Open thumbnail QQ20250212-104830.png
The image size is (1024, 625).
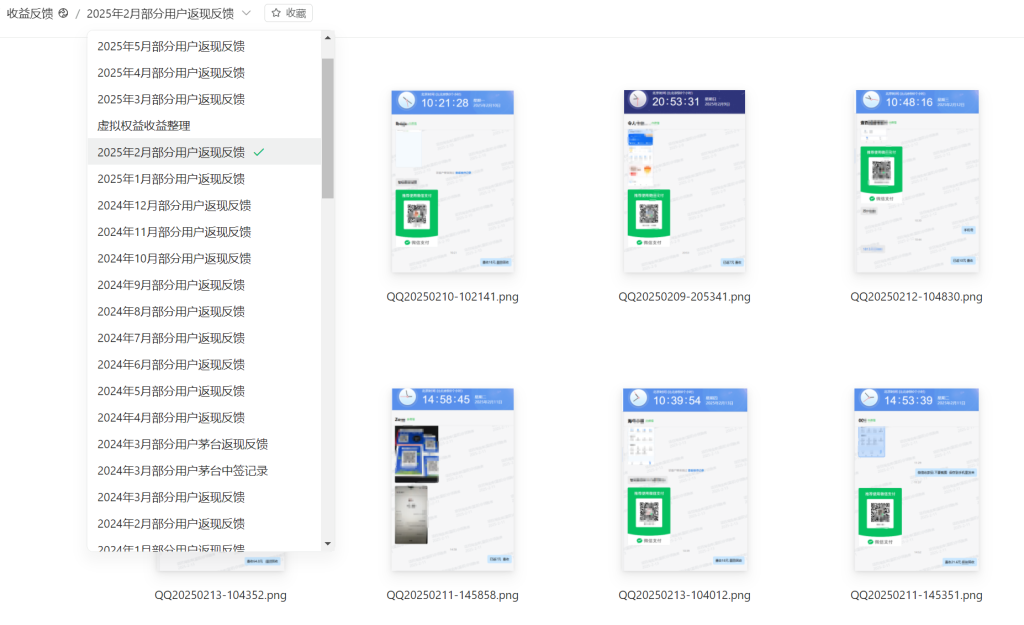917,181
